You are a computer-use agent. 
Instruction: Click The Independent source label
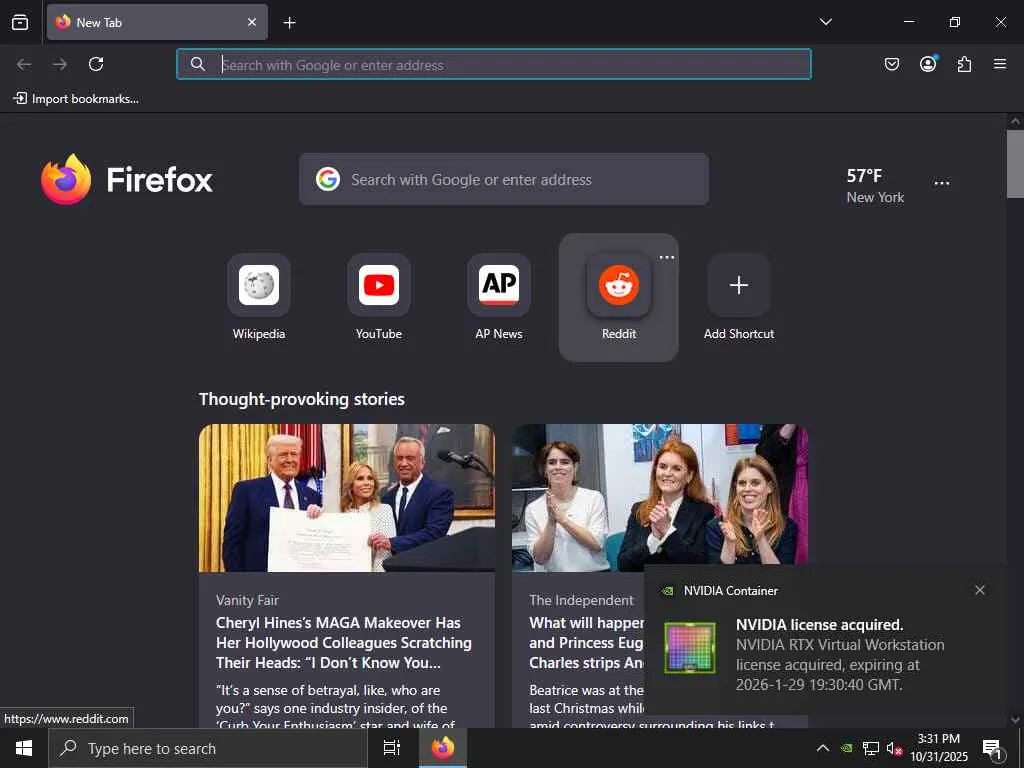[581, 600]
